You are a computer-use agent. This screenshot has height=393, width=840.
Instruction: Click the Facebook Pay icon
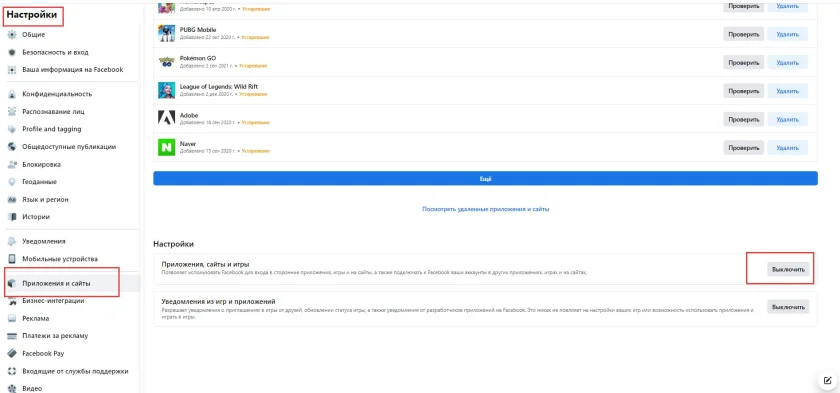tap(12, 353)
